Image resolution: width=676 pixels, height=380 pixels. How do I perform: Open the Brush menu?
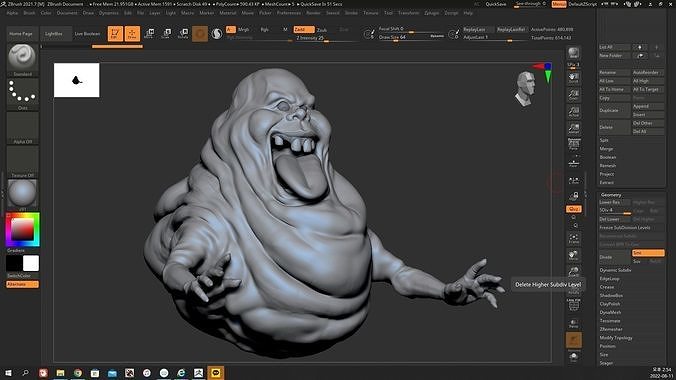(29, 13)
